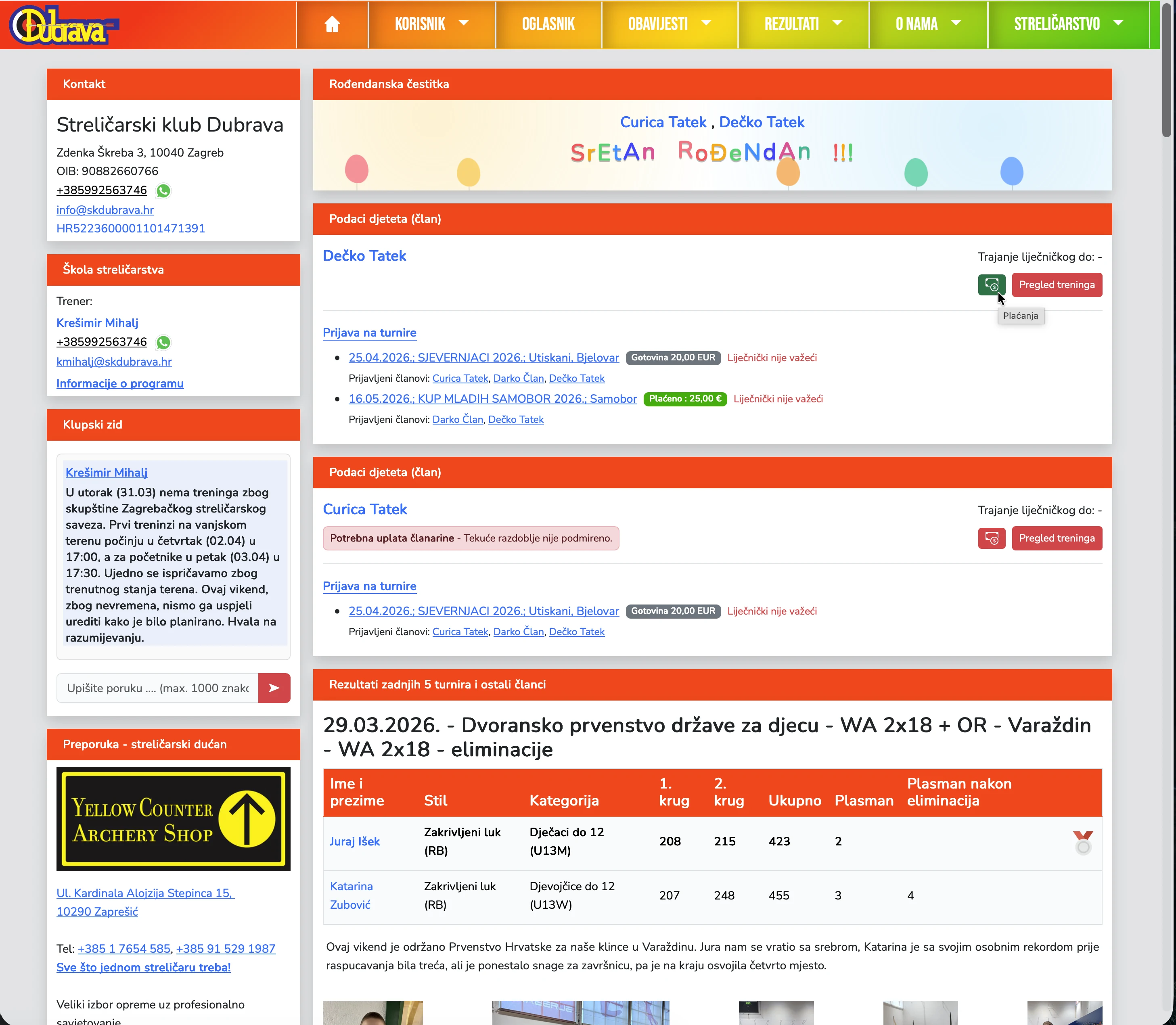Open SJEVERNJACI 2026 tournament link under Dečko Tatek

pos(483,358)
